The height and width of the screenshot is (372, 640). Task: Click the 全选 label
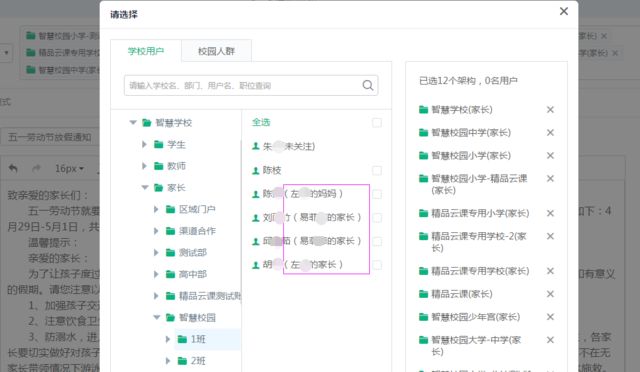point(261,122)
